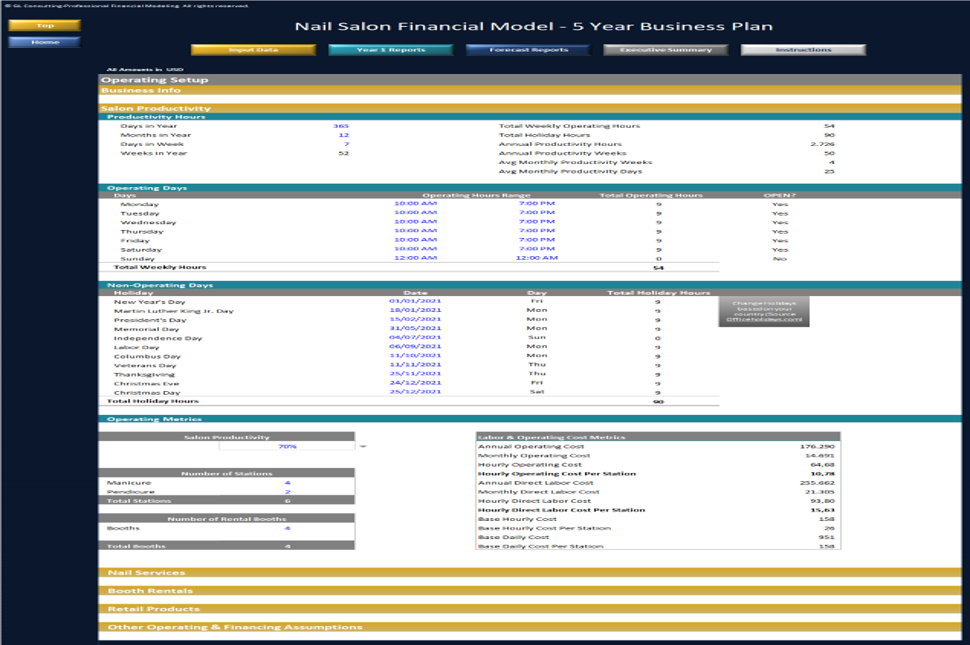Select the Base Daily Cost label
This screenshot has height=645, width=970.
pos(513,537)
